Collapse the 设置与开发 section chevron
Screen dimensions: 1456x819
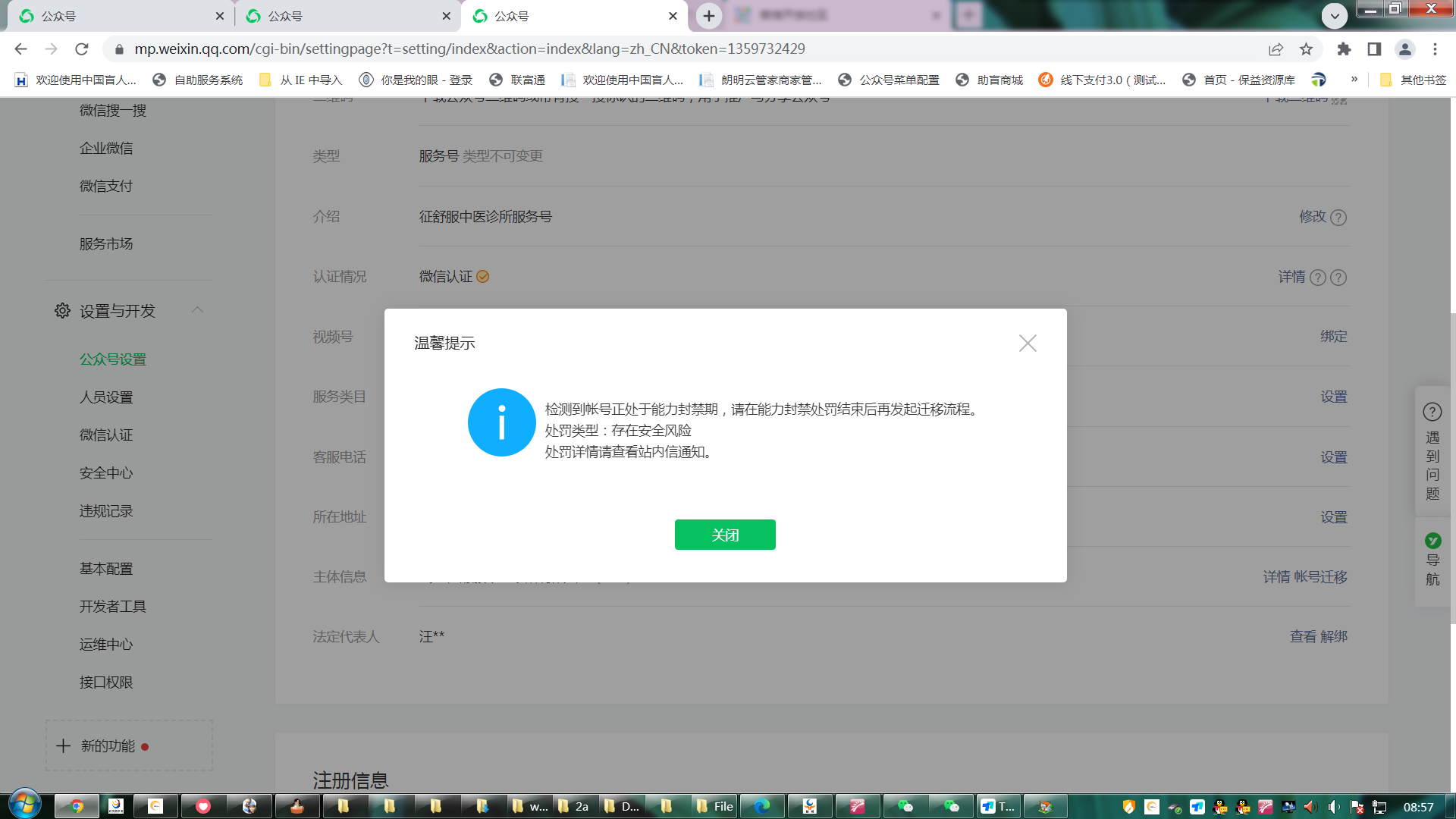[x=198, y=309]
